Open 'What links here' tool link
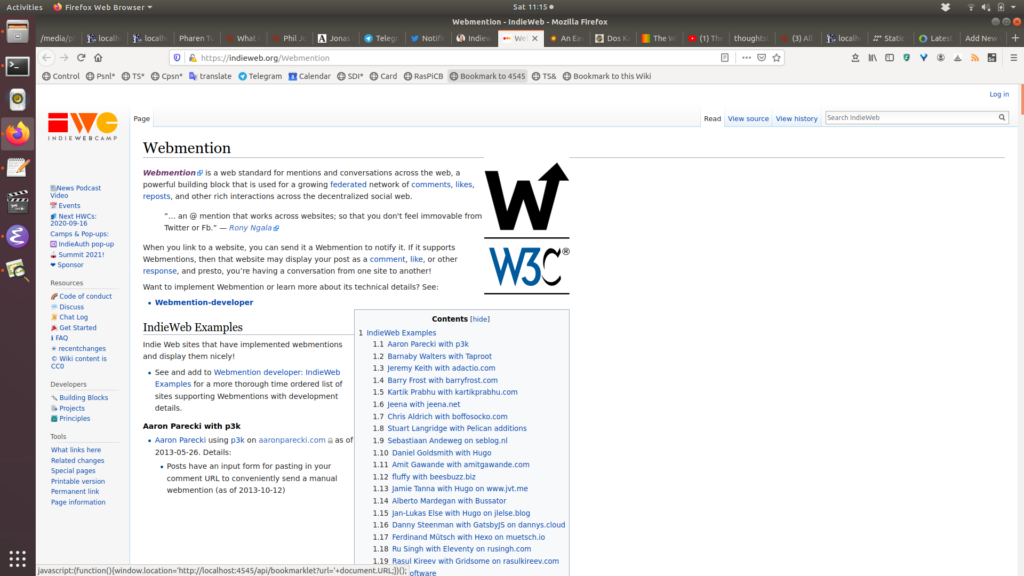 click(76, 450)
